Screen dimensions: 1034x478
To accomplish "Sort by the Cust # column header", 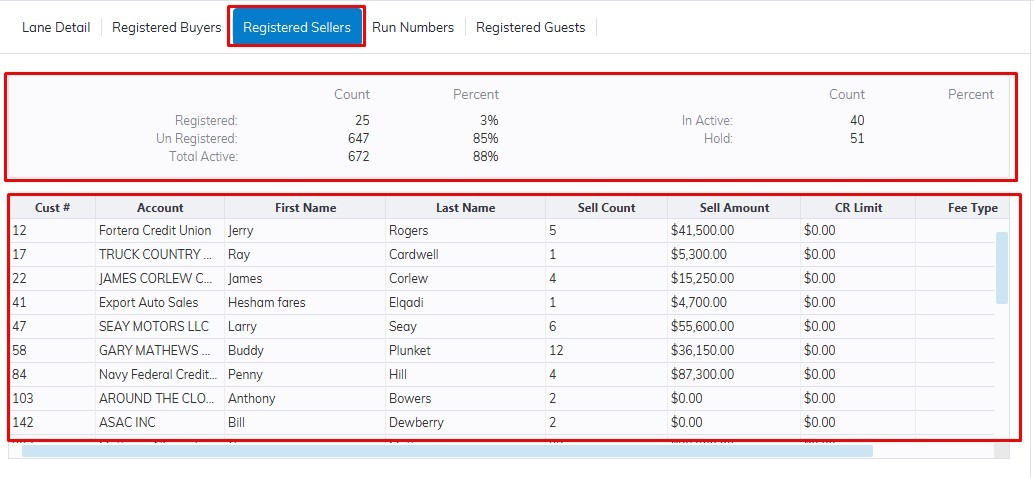I will tap(52, 208).
